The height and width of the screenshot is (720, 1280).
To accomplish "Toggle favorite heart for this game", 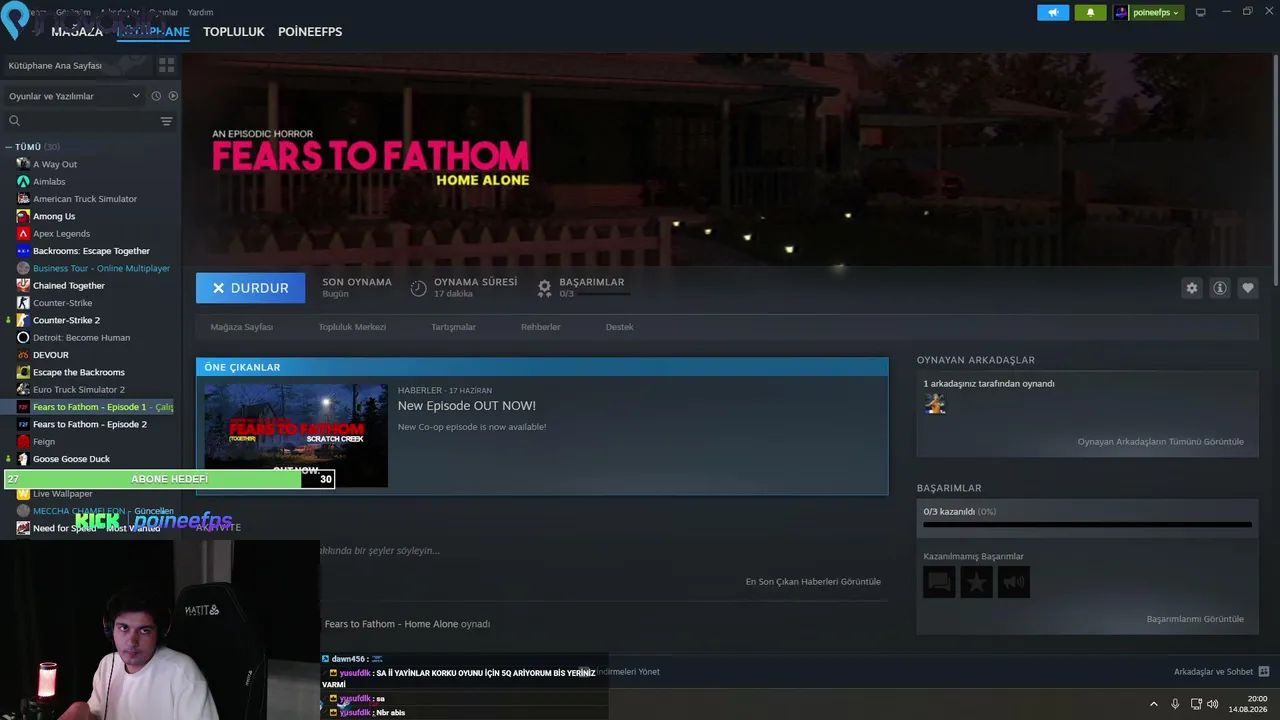I will 1247,288.
